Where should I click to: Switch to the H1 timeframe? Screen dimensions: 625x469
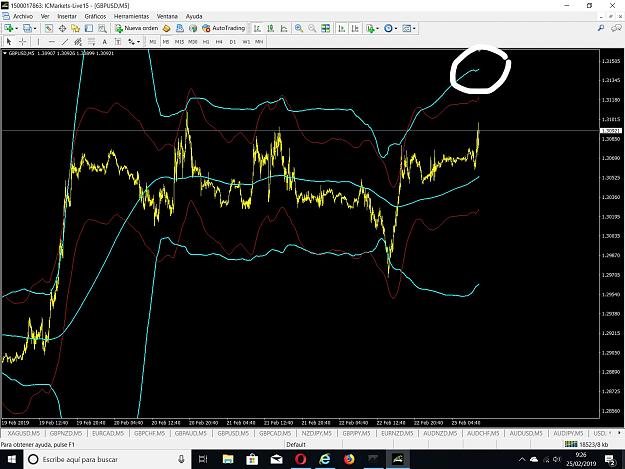coord(206,41)
